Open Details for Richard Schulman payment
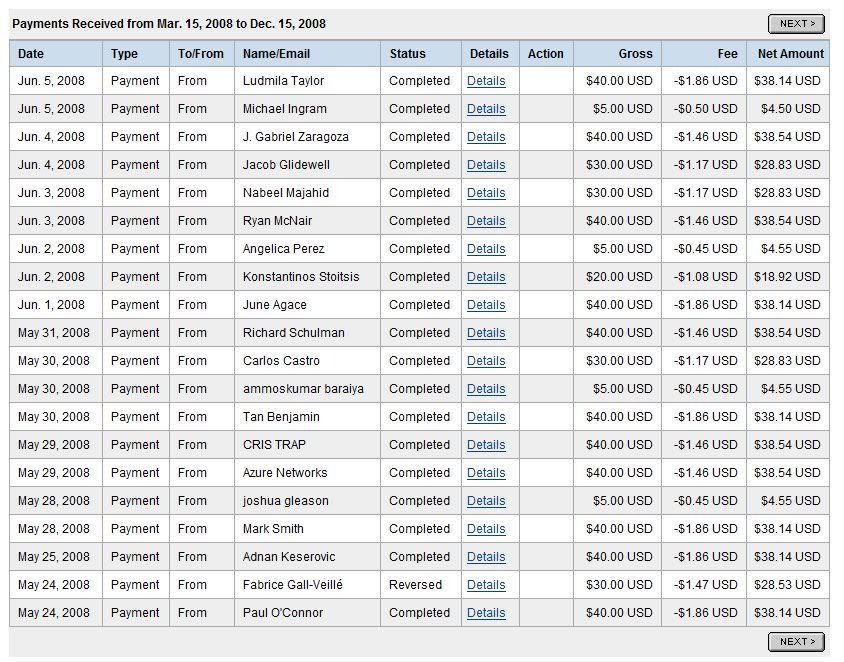Viewport: 844px width, 662px height. (486, 333)
